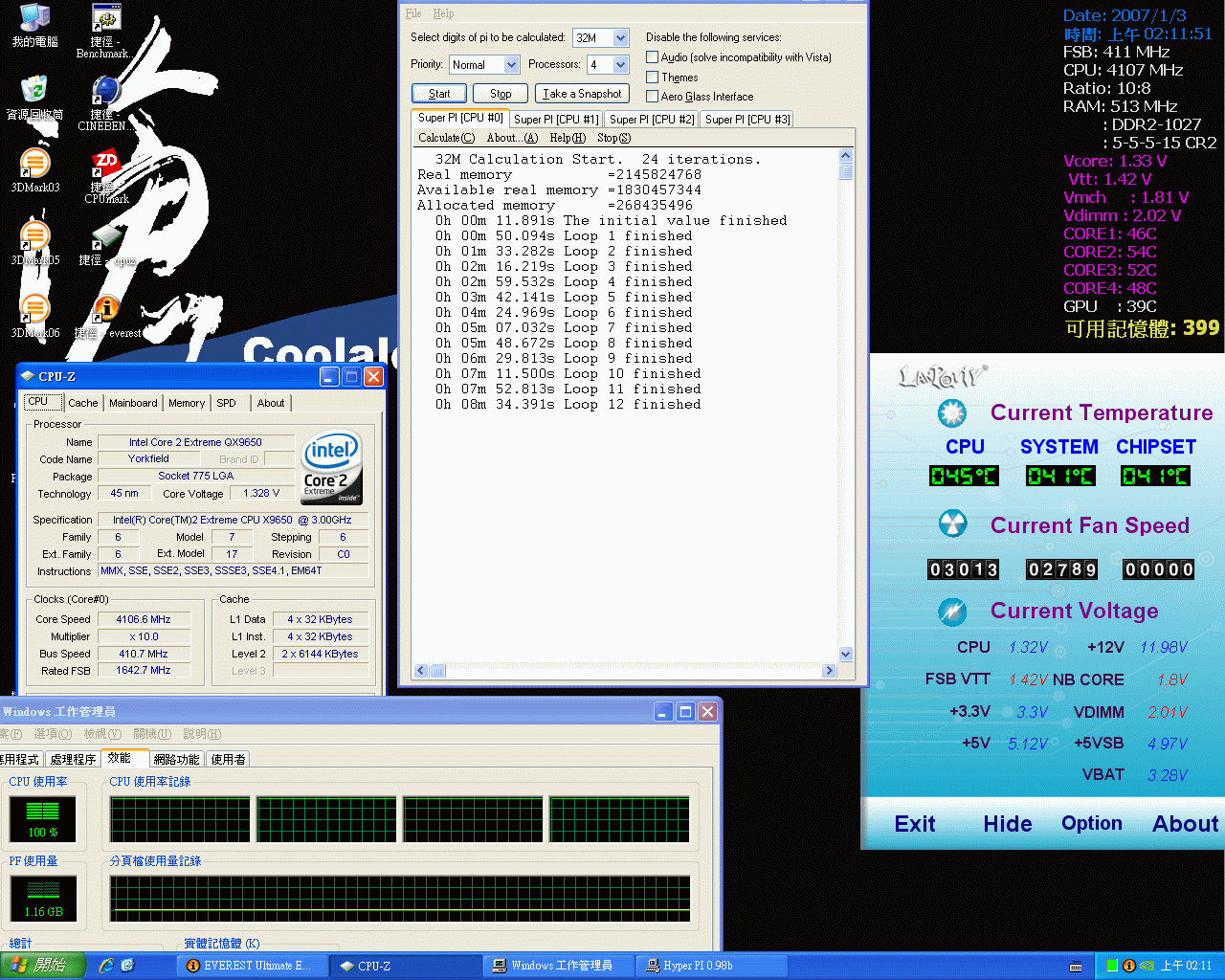Toggle the Themes service checkbox

[x=652, y=77]
